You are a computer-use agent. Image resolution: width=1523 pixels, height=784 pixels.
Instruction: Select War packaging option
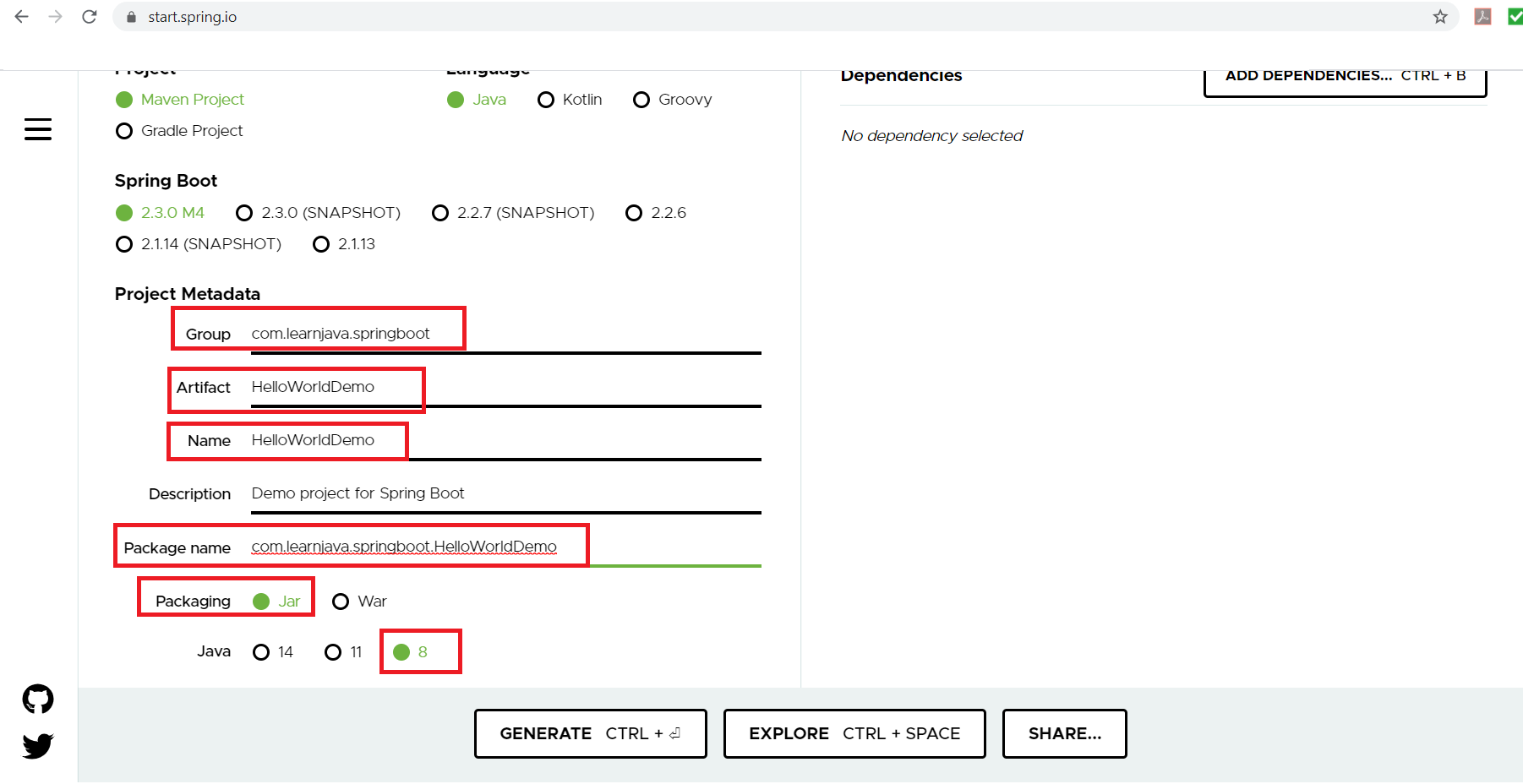(x=341, y=602)
